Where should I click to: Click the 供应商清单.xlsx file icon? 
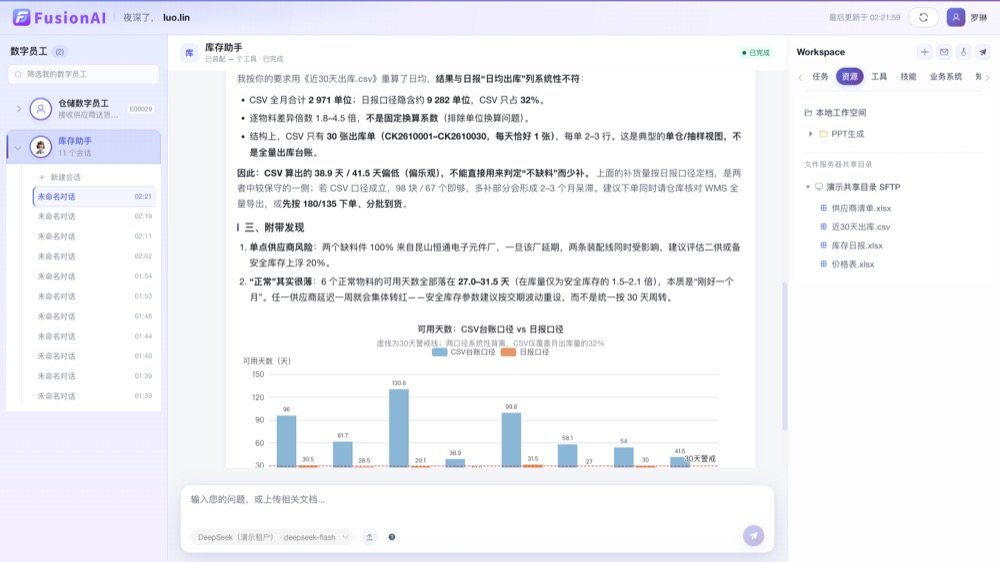(823, 208)
